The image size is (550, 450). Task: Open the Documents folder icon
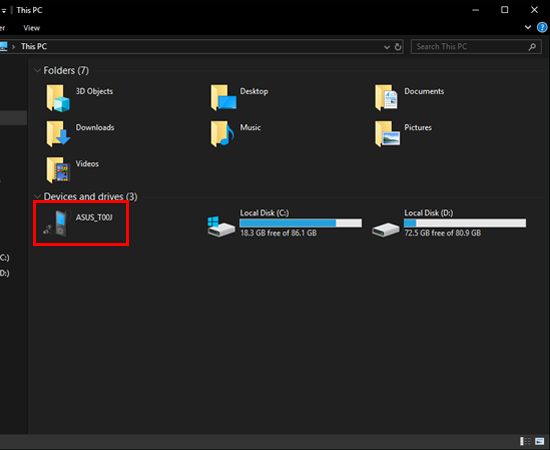pos(386,98)
